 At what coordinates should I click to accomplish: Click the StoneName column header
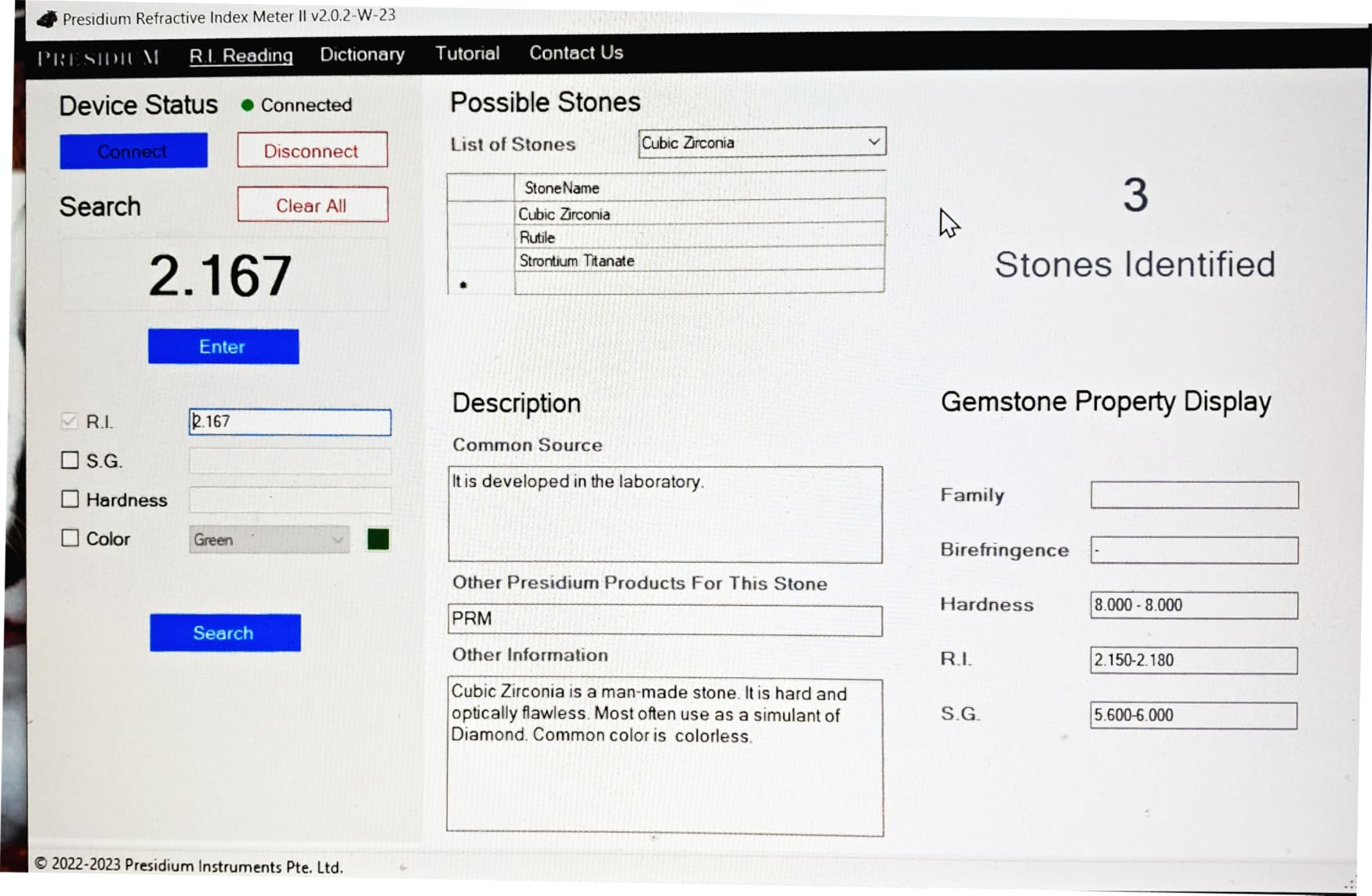click(x=700, y=187)
